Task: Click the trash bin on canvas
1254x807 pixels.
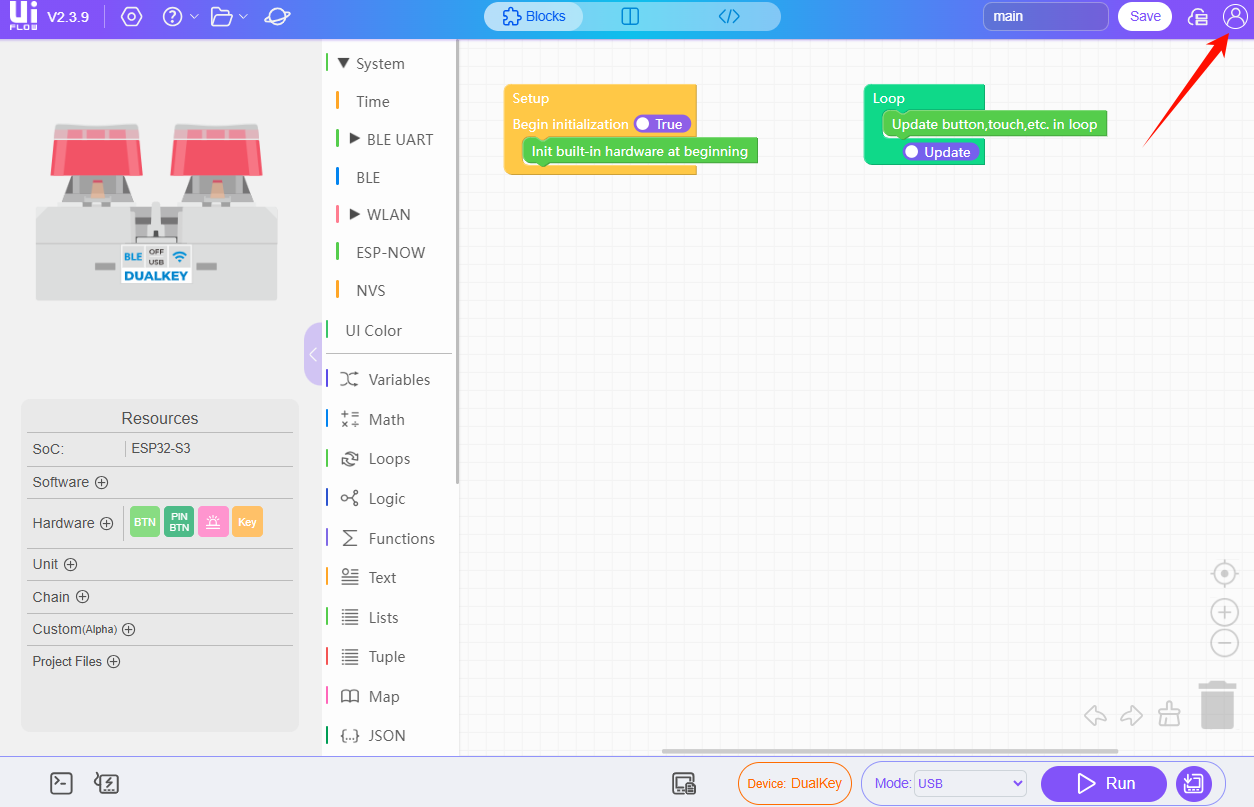Action: 1217,705
